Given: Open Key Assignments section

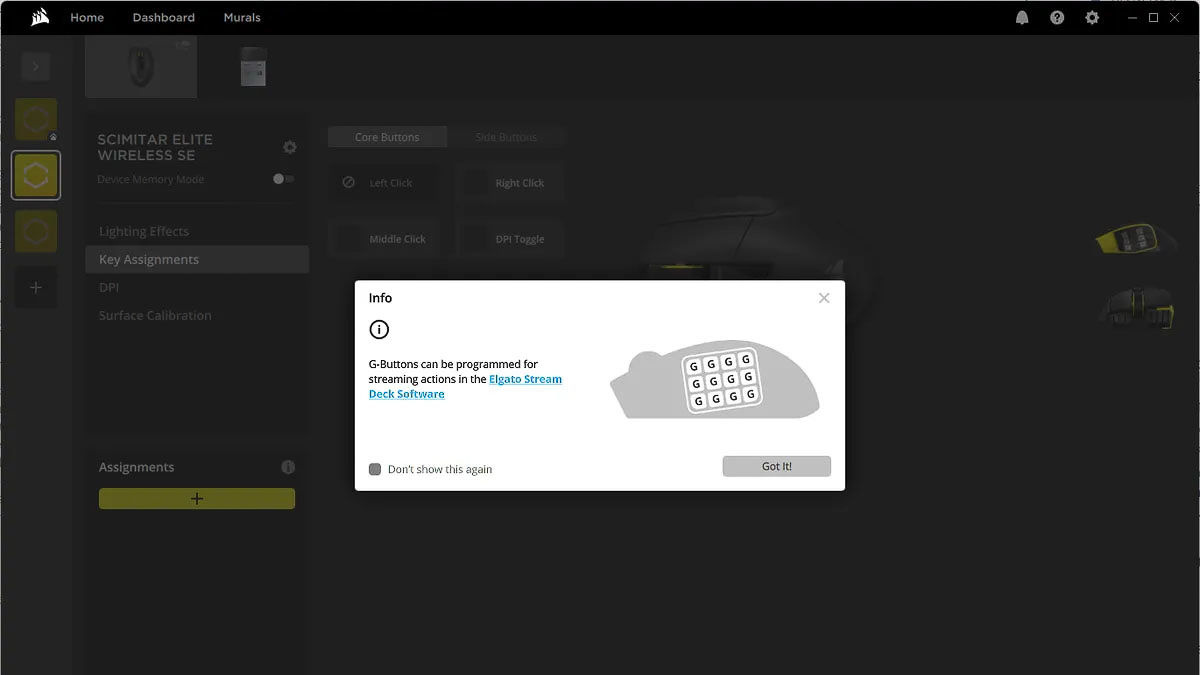Looking at the screenshot, I should 197,259.
